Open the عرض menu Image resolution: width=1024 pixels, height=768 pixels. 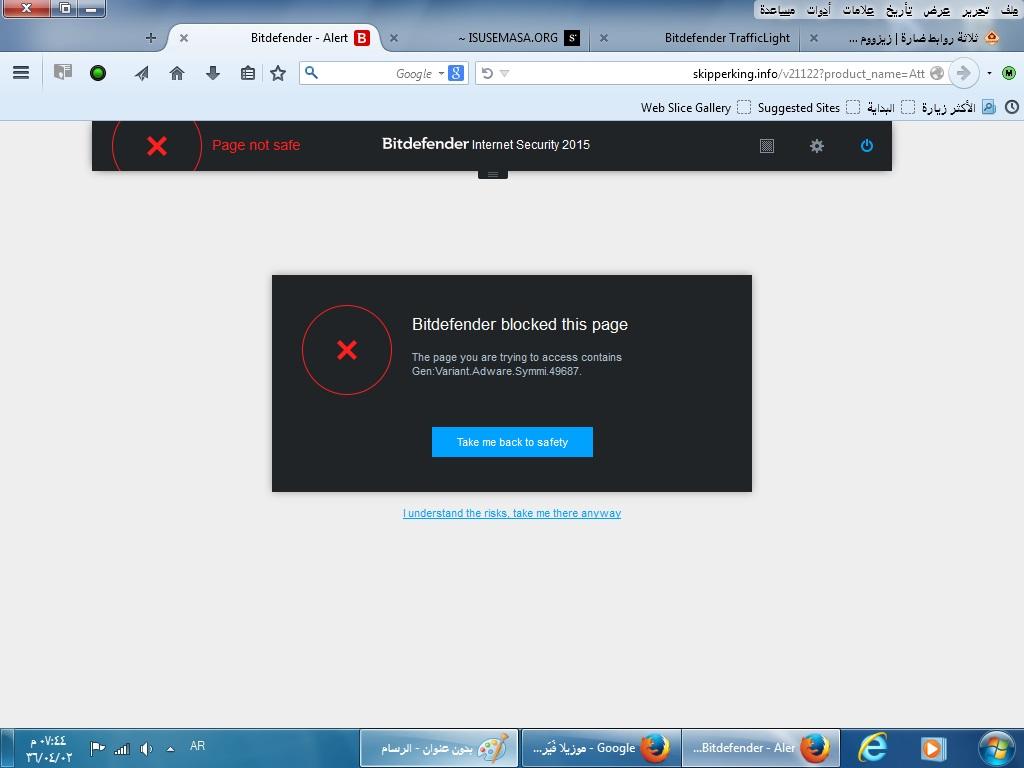(x=936, y=10)
